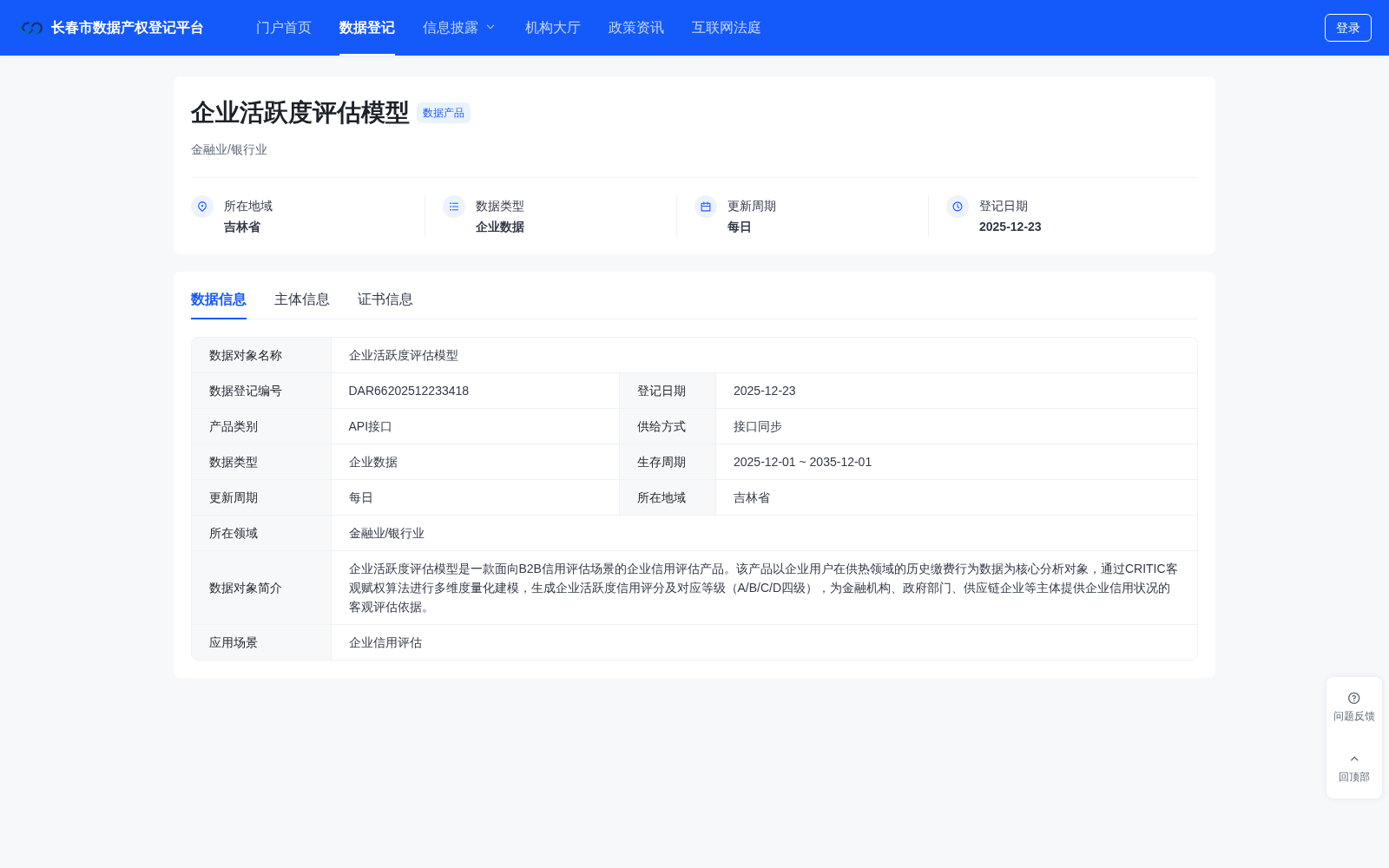1389x868 pixels.
Task: Click the 2025-12-01 ~ 2035-12-01 lifecycle cell
Action: coord(803,462)
